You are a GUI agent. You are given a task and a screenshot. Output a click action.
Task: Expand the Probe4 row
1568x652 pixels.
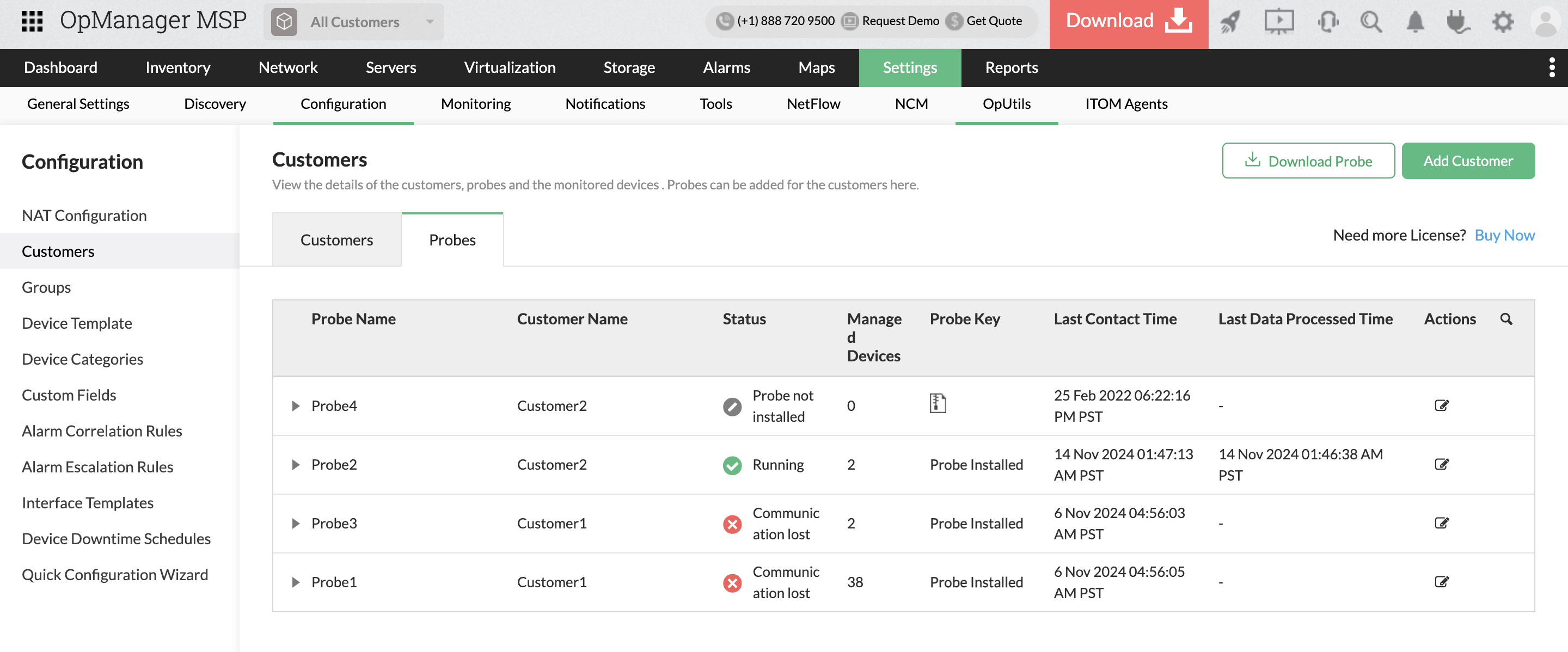(296, 405)
